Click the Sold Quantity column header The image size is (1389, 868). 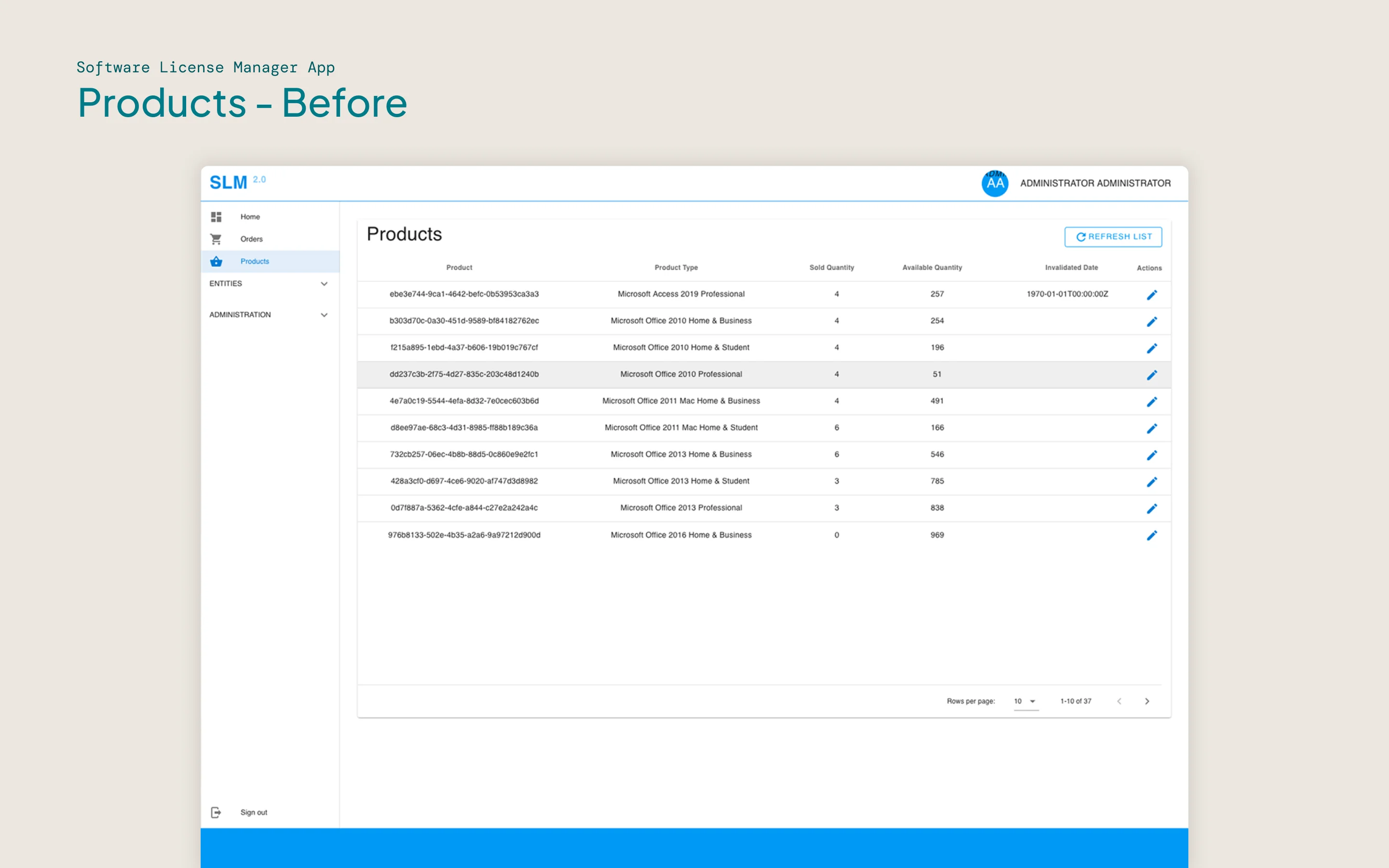[x=831, y=268]
